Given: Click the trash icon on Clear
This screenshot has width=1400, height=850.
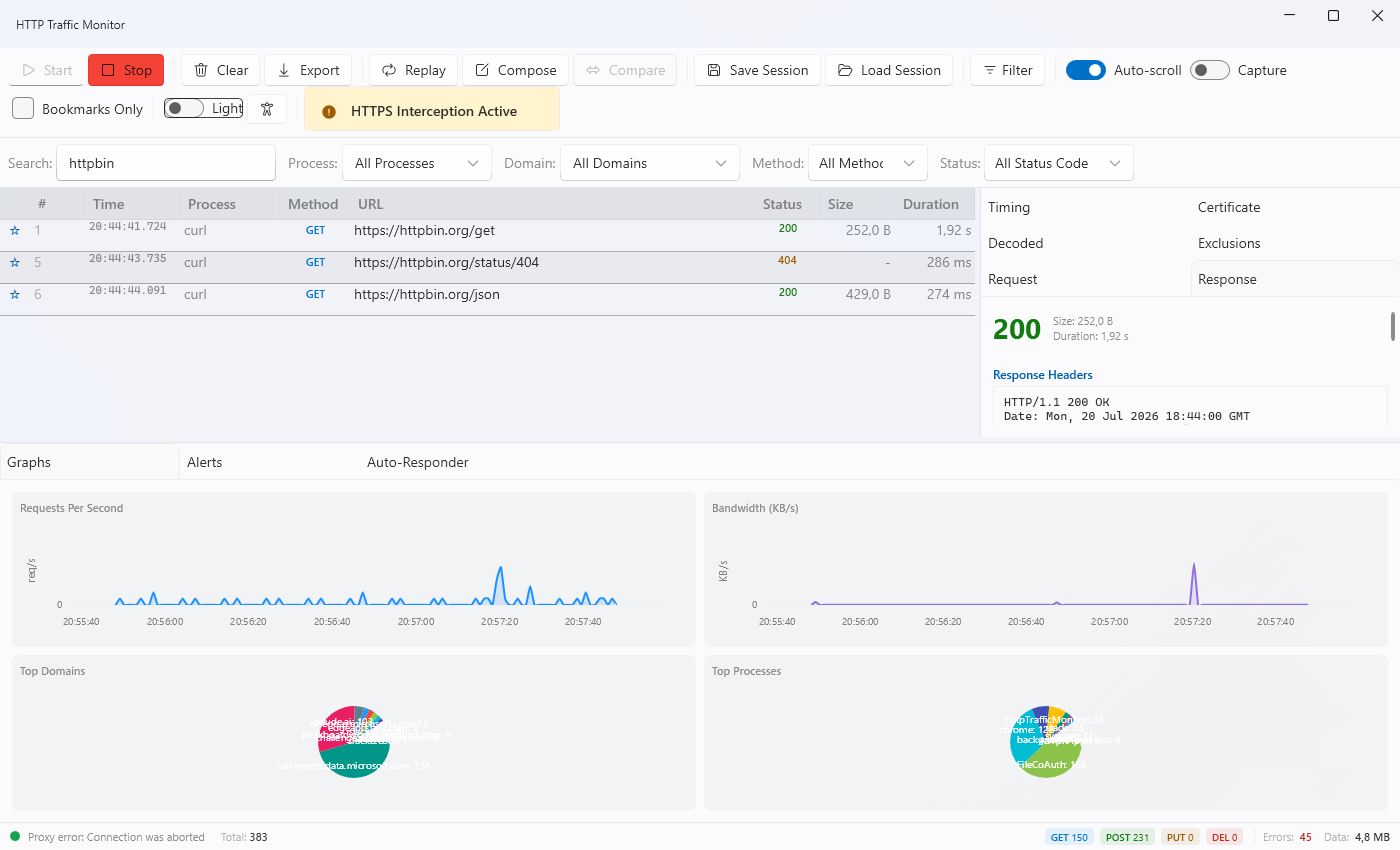Looking at the screenshot, I should tap(201, 70).
